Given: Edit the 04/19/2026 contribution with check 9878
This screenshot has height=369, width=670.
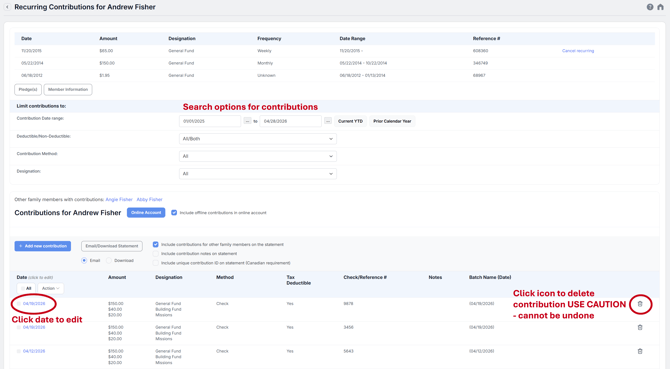Looking at the screenshot, I should pyautogui.click(x=34, y=304).
